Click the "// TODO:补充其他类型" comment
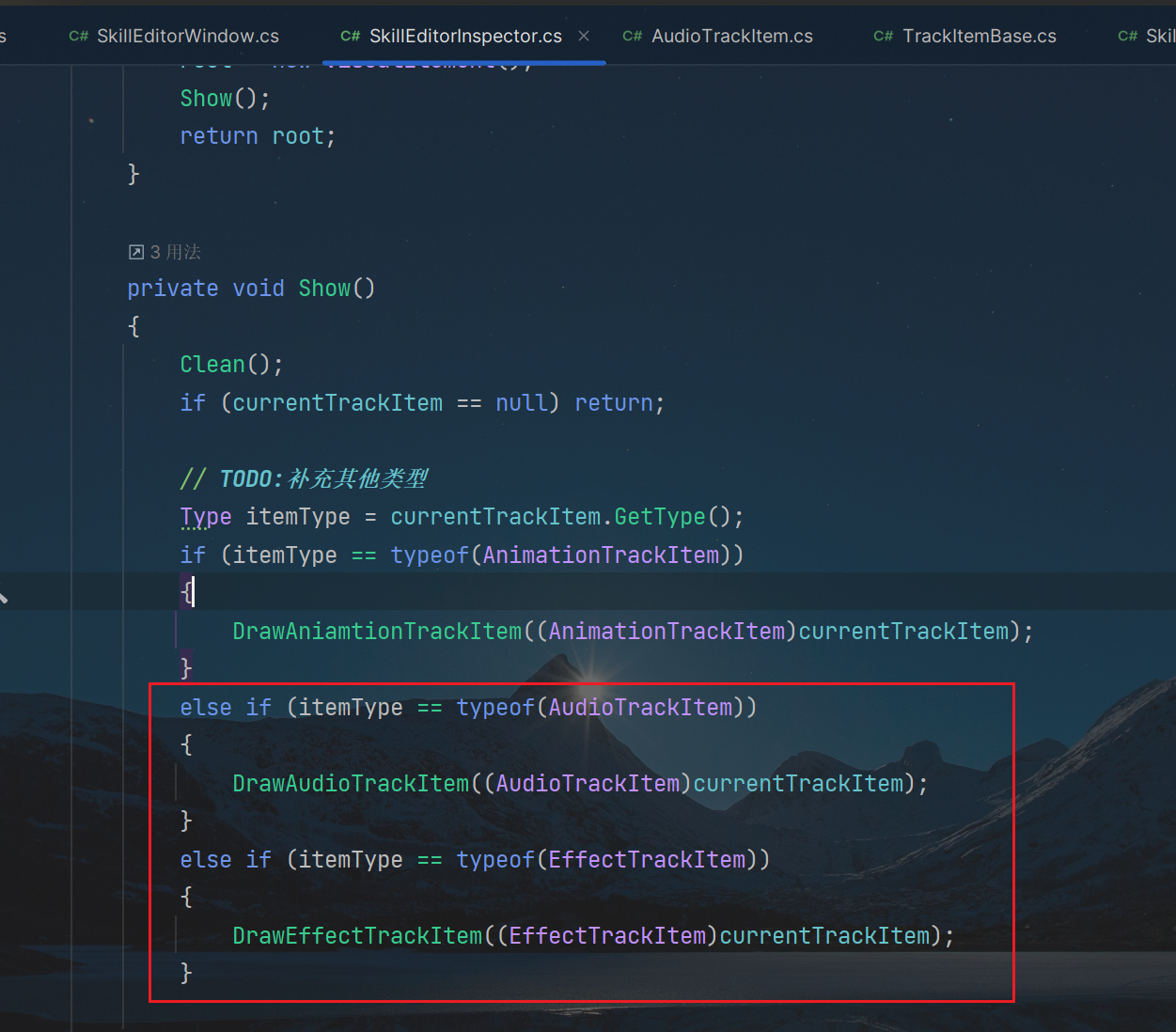 [x=304, y=479]
